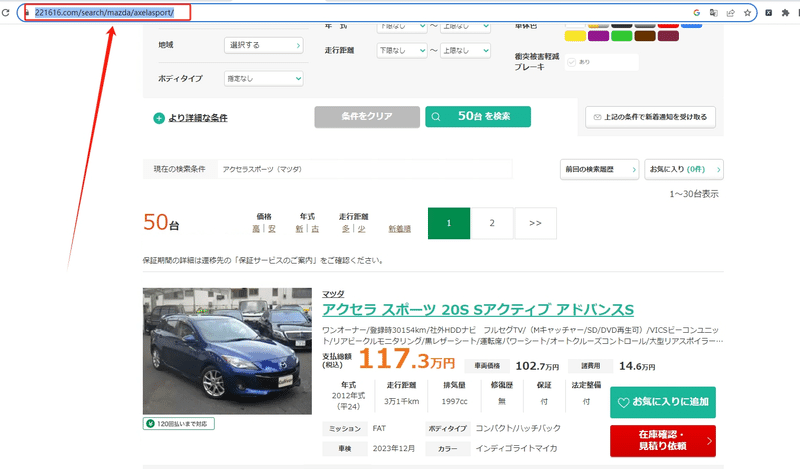The width and height of the screenshot is (800, 469).
Task: Click the yen icon on 120回払い badge
Action: point(150,424)
